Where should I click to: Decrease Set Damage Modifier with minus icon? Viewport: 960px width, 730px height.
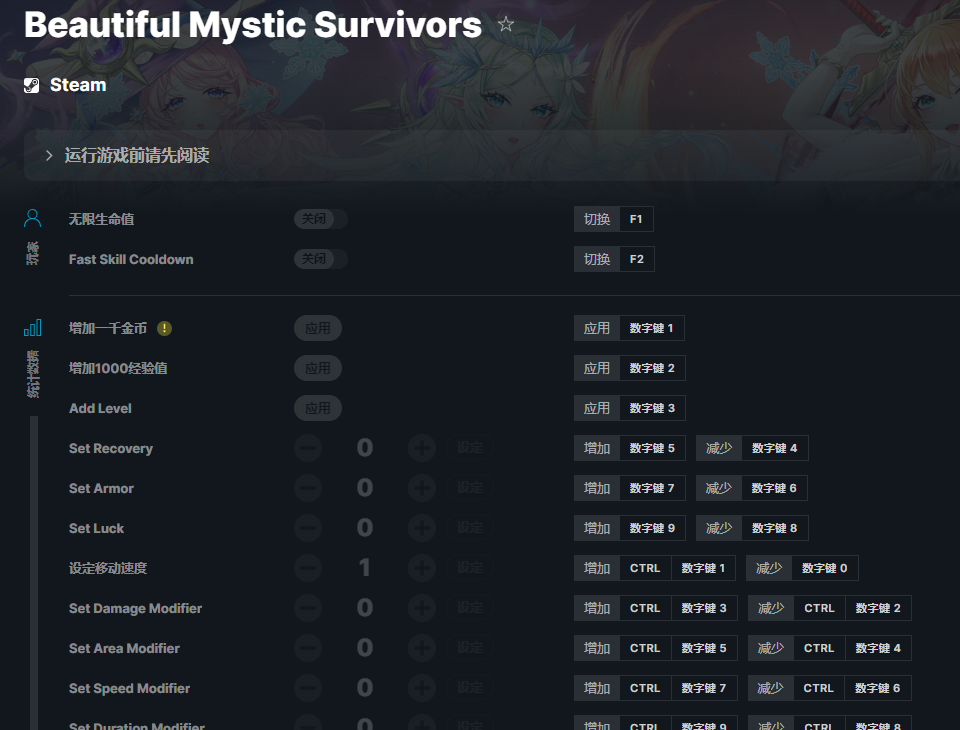tap(308, 608)
